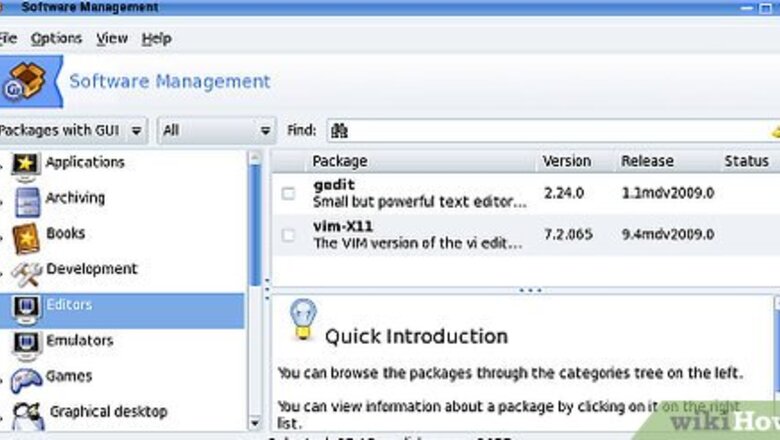780x440 pixels.
Task: Click the horizontal pane splitter dots
Action: point(530,290)
